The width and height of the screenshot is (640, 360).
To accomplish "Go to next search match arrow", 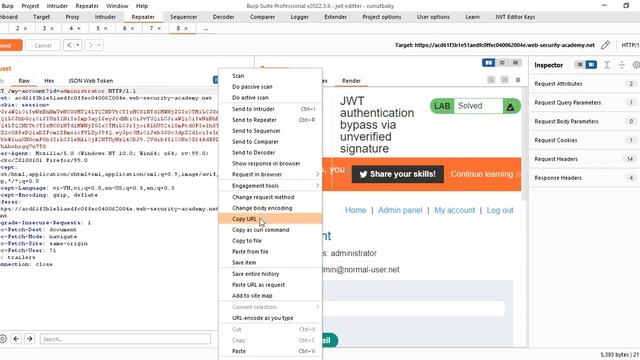I will pyautogui.click(x=29, y=338).
